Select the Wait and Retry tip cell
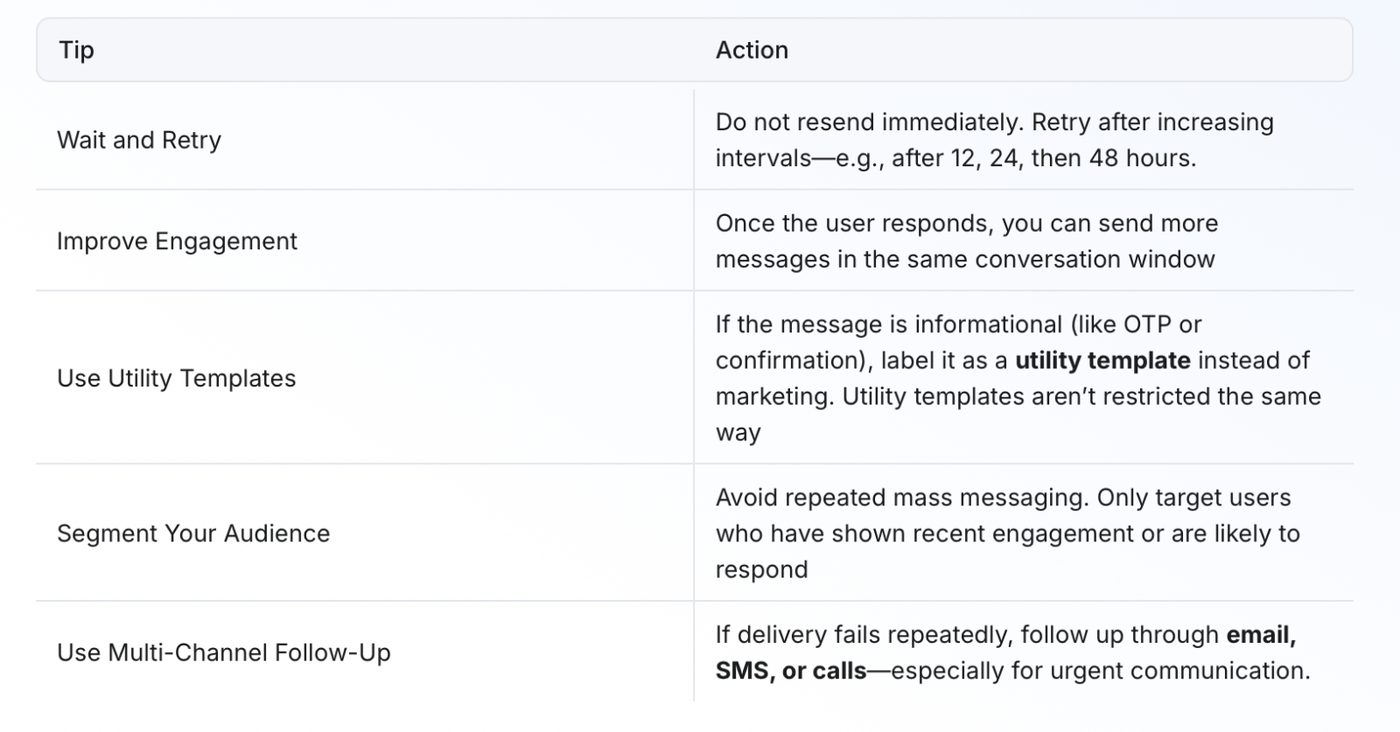This screenshot has height=732, width=1400. [139, 140]
